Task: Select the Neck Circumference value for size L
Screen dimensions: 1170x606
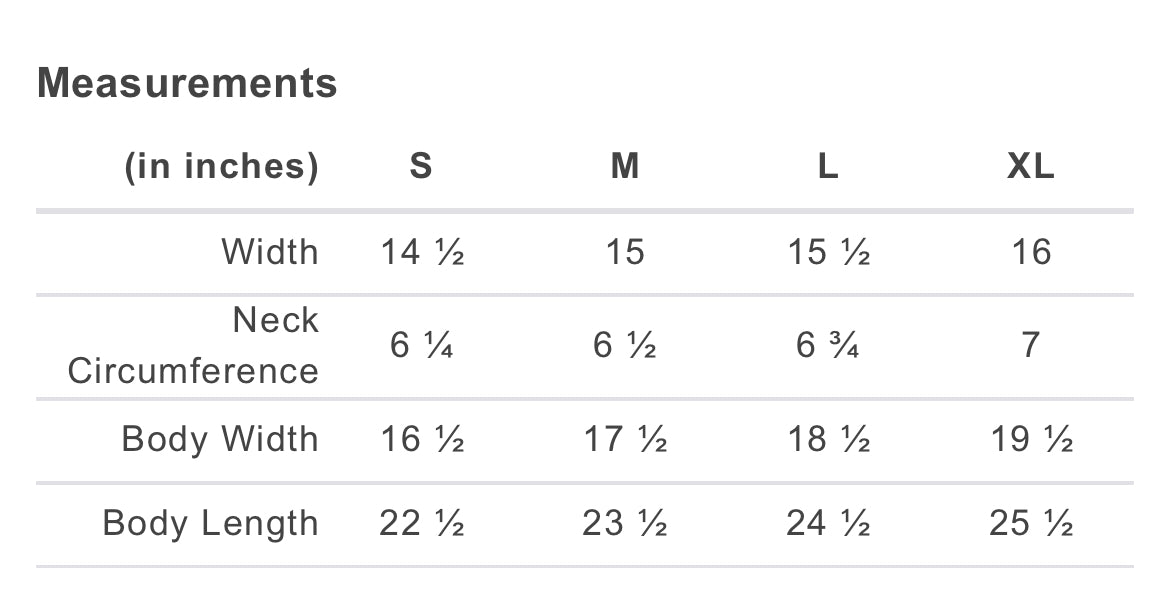Action: 828,346
